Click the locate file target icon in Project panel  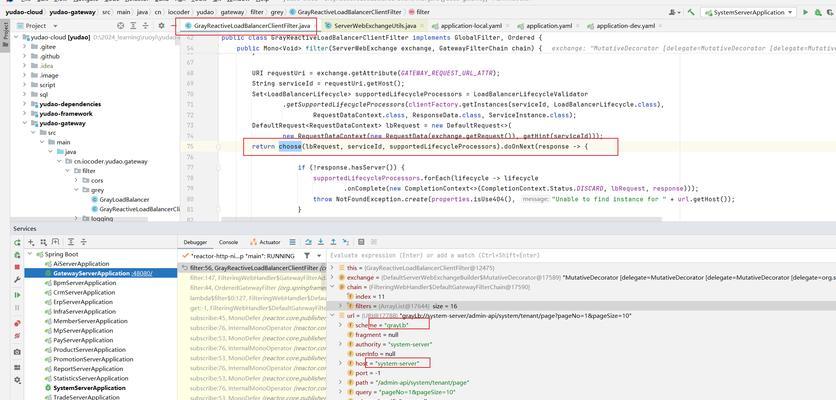coord(120,26)
